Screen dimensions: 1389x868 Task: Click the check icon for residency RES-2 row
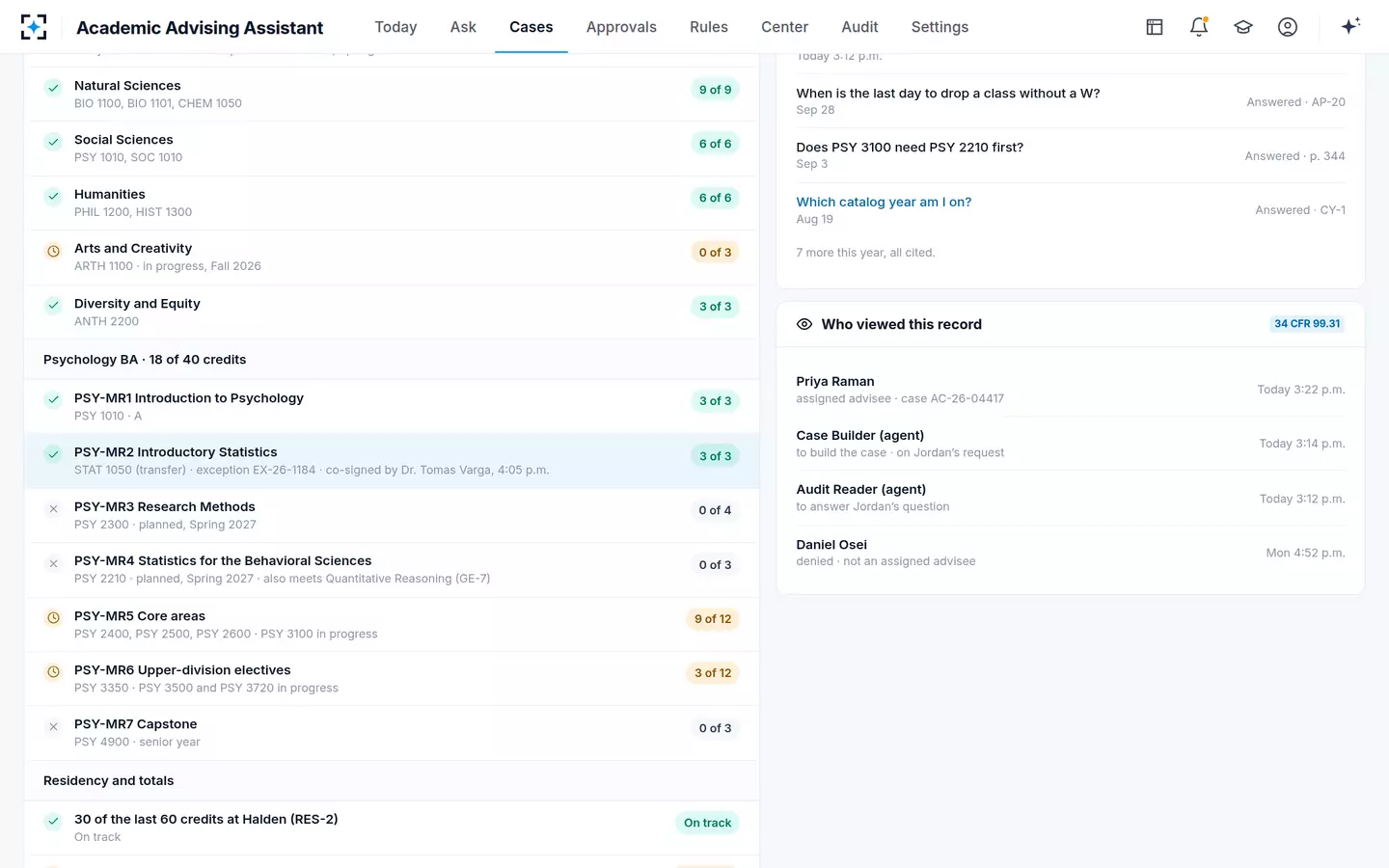[x=54, y=822]
